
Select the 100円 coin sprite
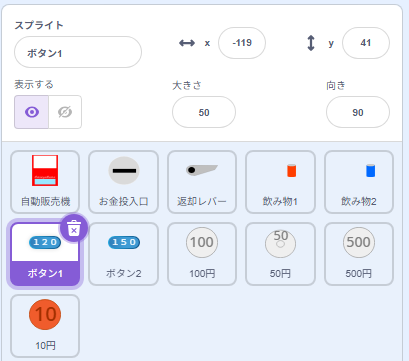pos(202,254)
